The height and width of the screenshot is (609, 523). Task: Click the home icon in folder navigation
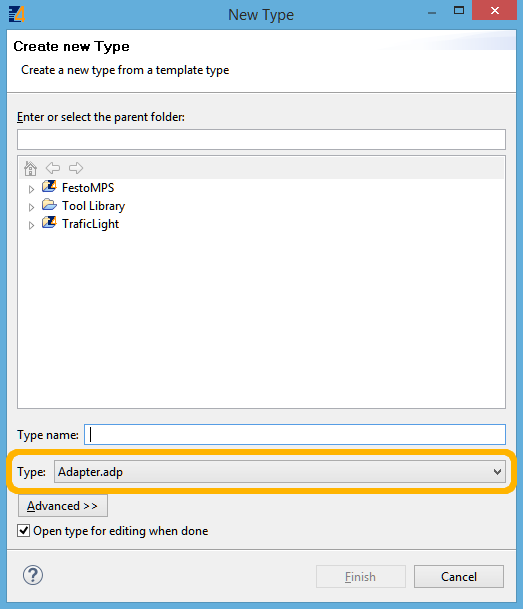(x=30, y=169)
